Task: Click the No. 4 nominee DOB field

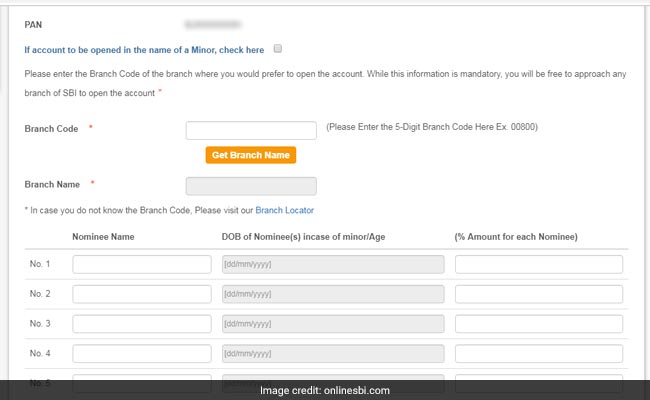Action: [x=332, y=354]
